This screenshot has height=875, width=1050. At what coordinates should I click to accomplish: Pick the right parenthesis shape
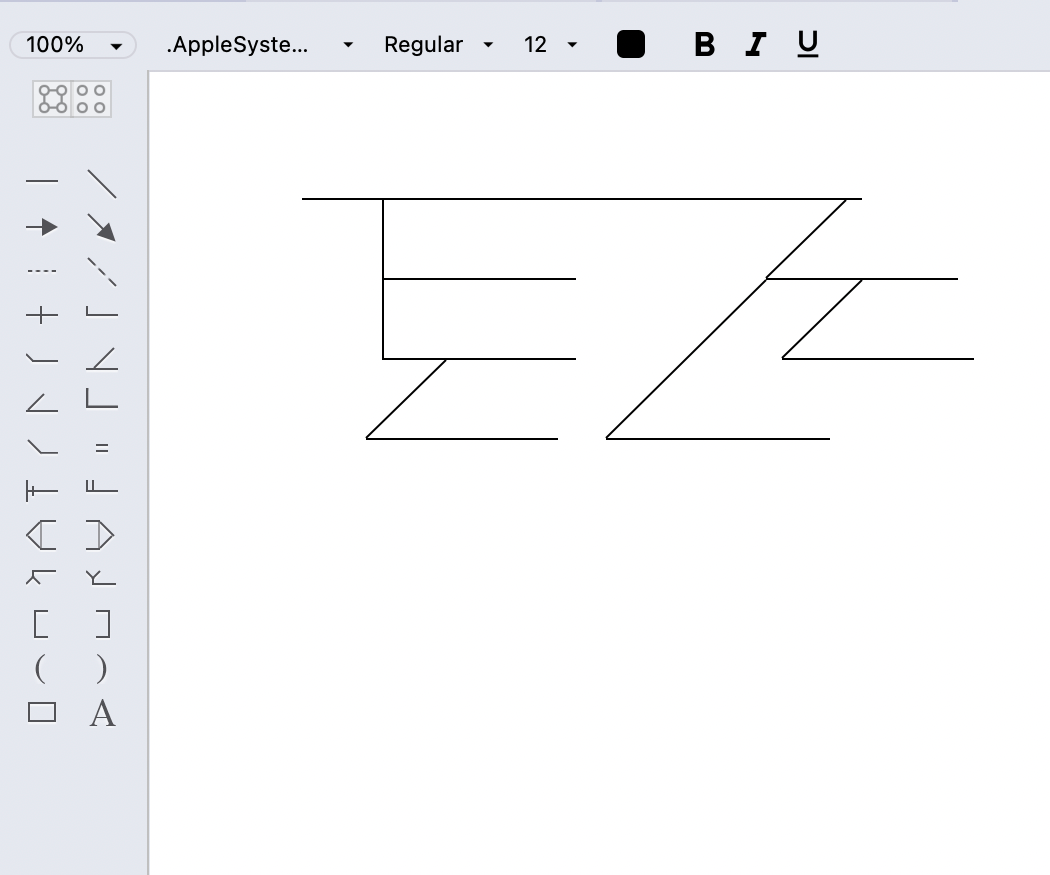tap(102, 668)
